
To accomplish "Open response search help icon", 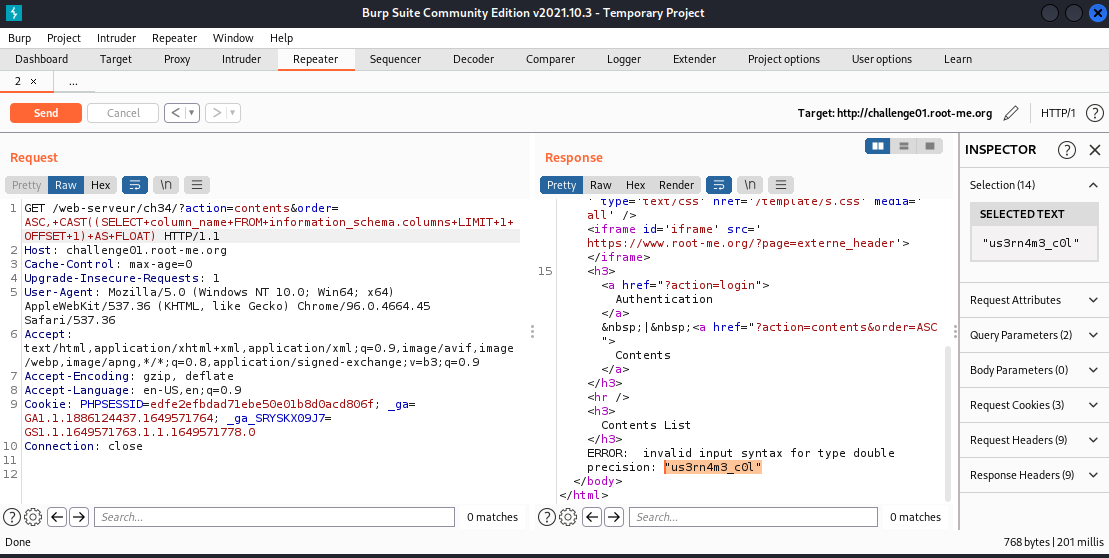I will tap(547, 517).
